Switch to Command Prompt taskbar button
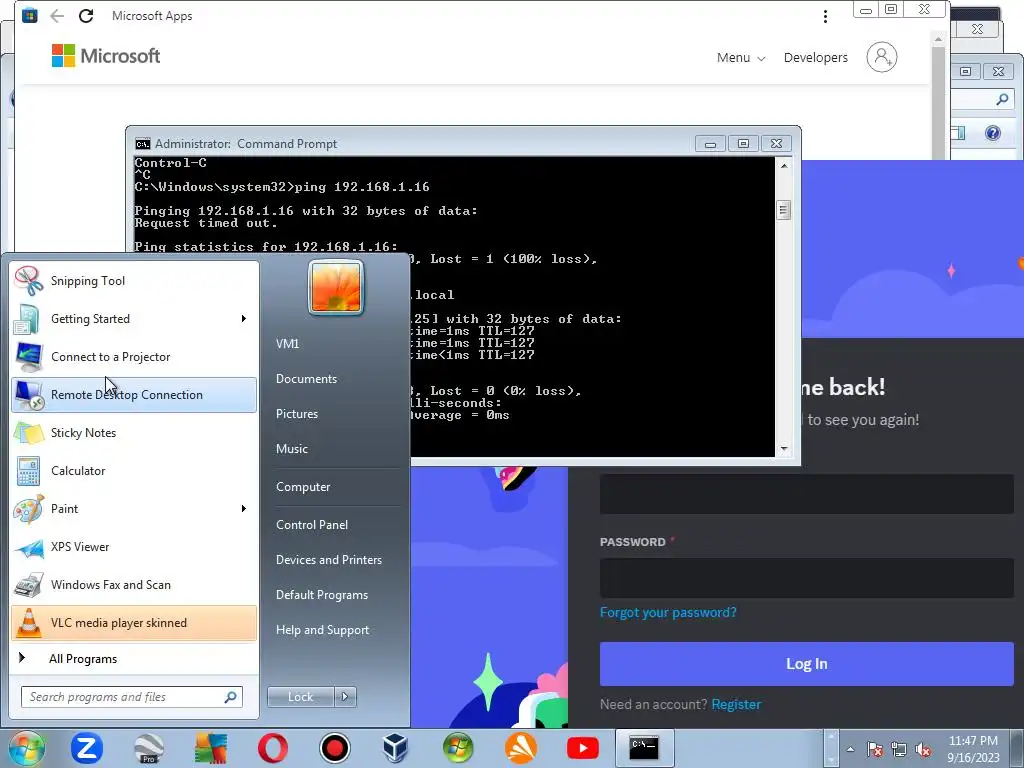This screenshot has height=768, width=1024. pyautogui.click(x=644, y=748)
